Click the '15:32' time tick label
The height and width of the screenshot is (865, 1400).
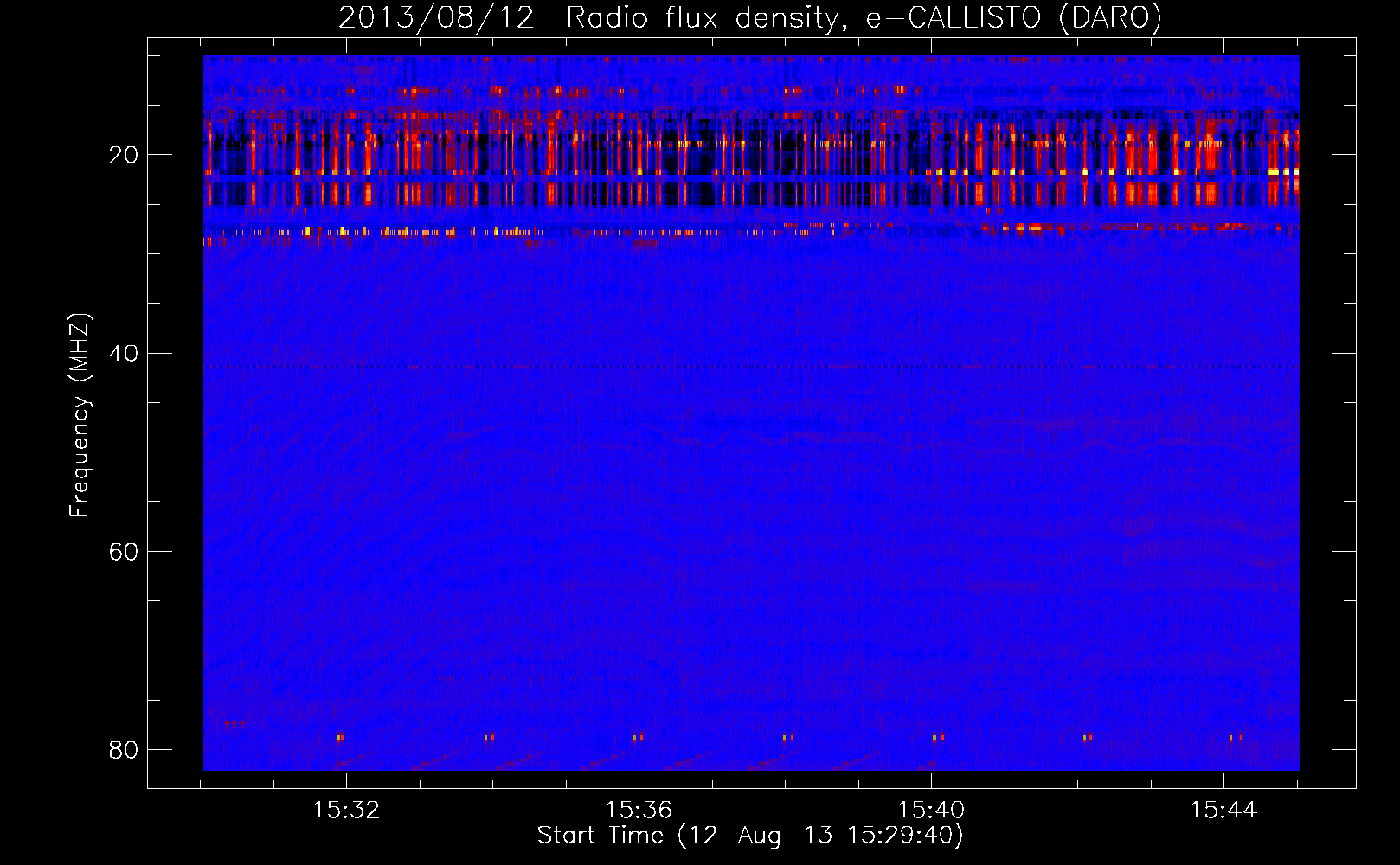pos(346,811)
